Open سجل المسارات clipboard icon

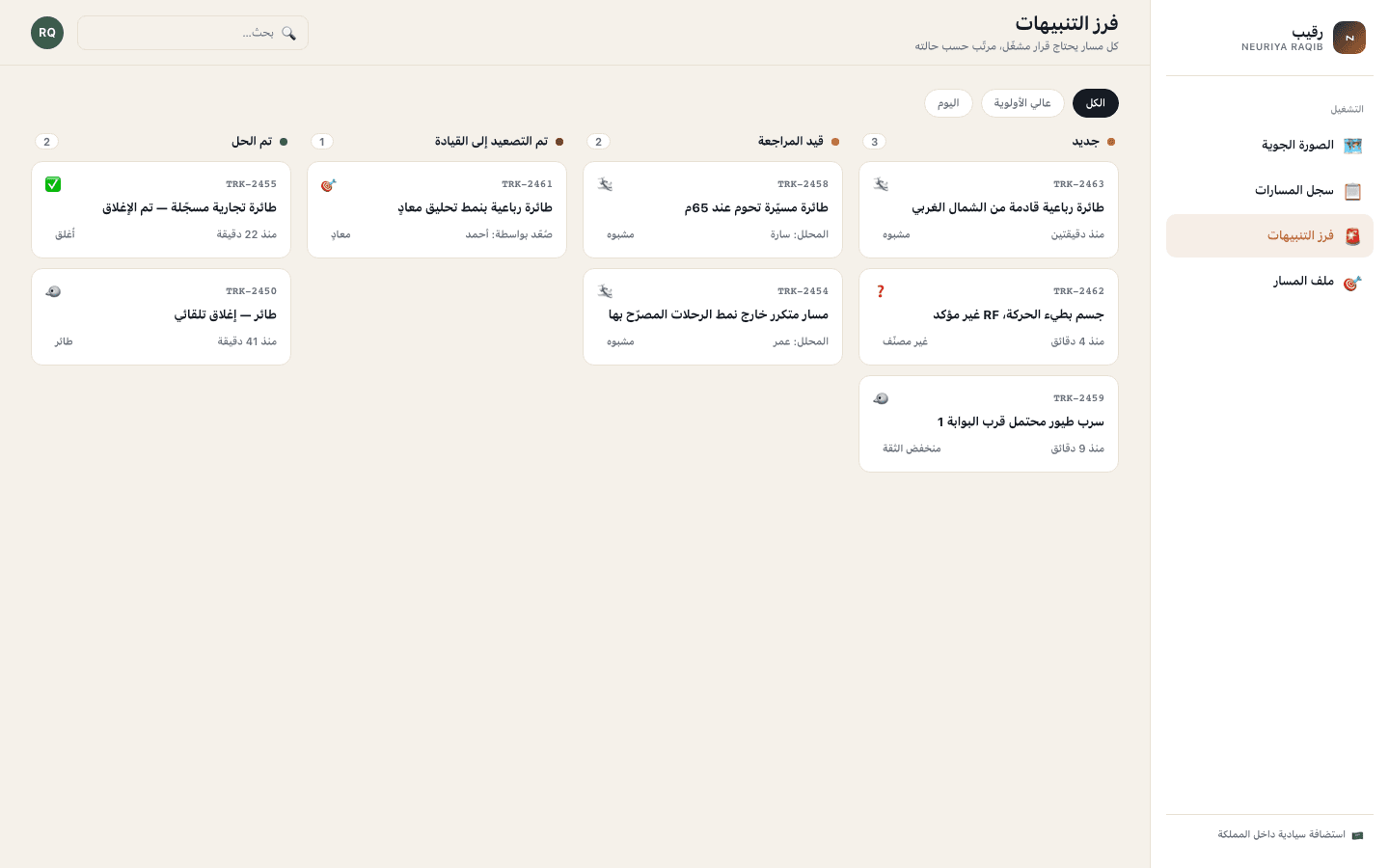(x=1352, y=191)
